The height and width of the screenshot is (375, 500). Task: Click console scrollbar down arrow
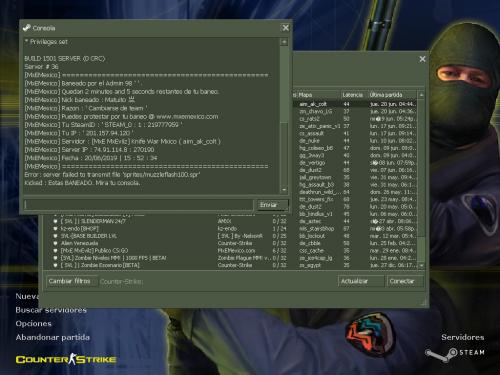[284, 190]
